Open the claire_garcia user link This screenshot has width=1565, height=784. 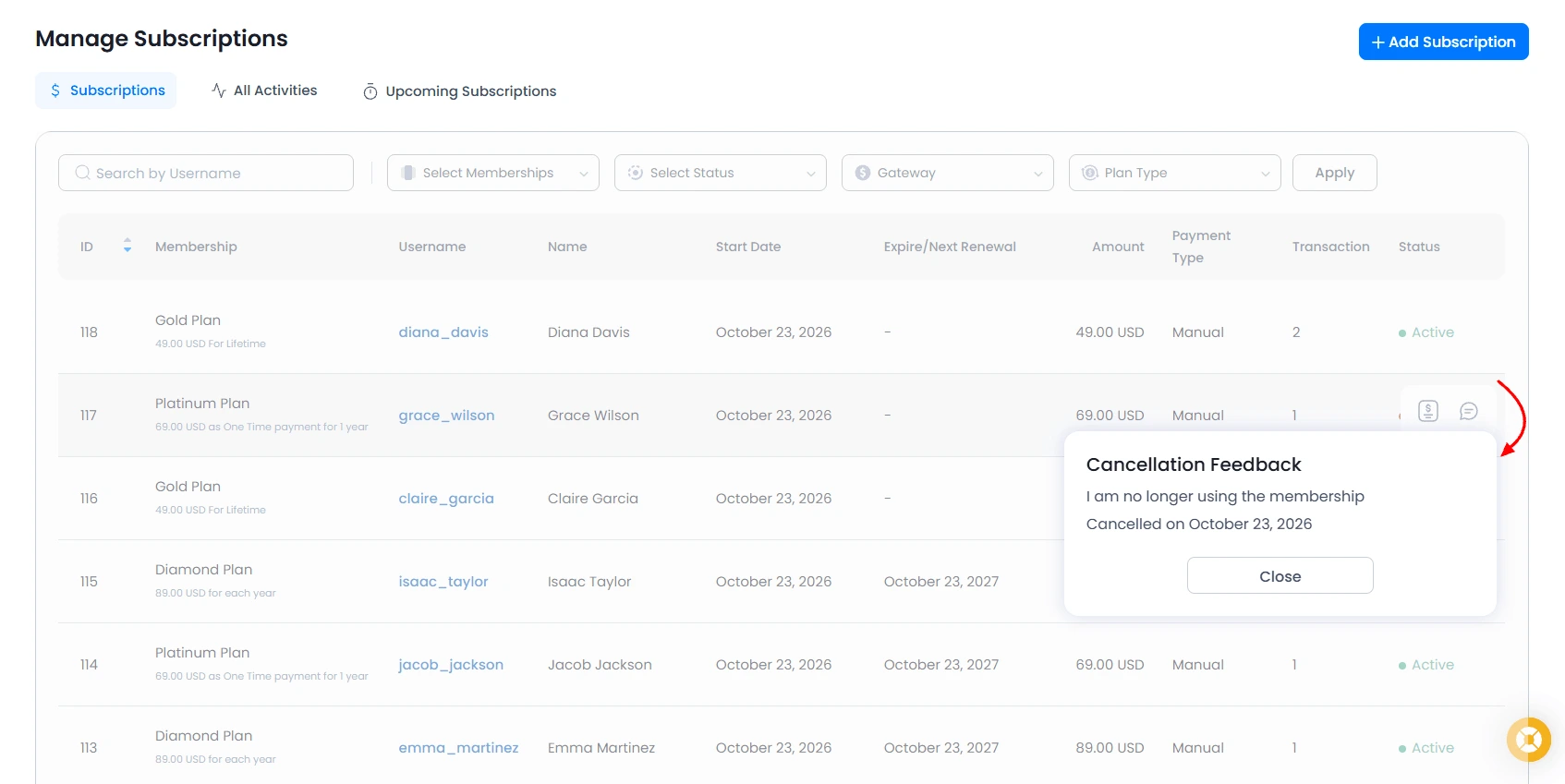coord(446,499)
